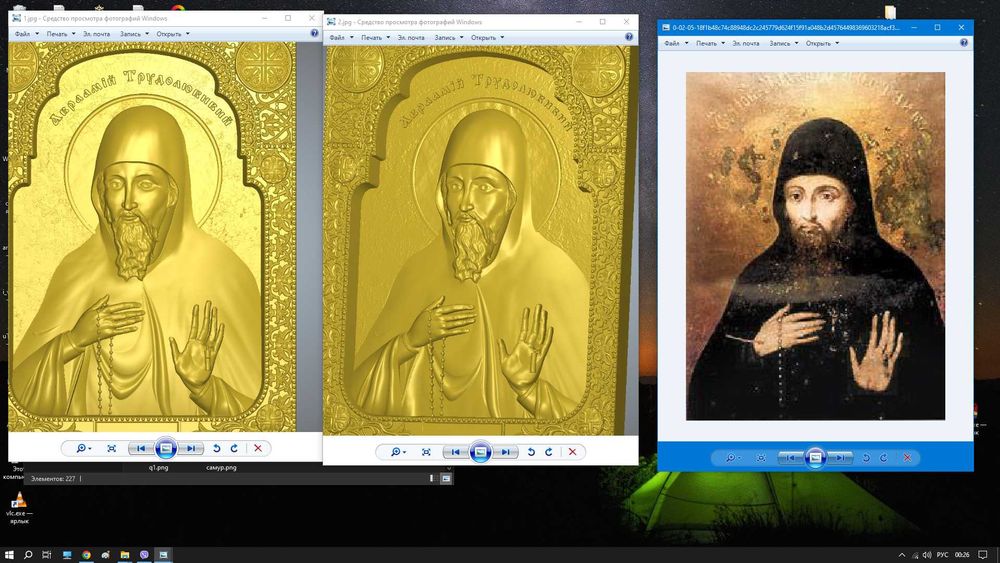1000x563 pixels.
Task: Click the tilted relief image in 2.jpg viewer
Action: pos(480,240)
